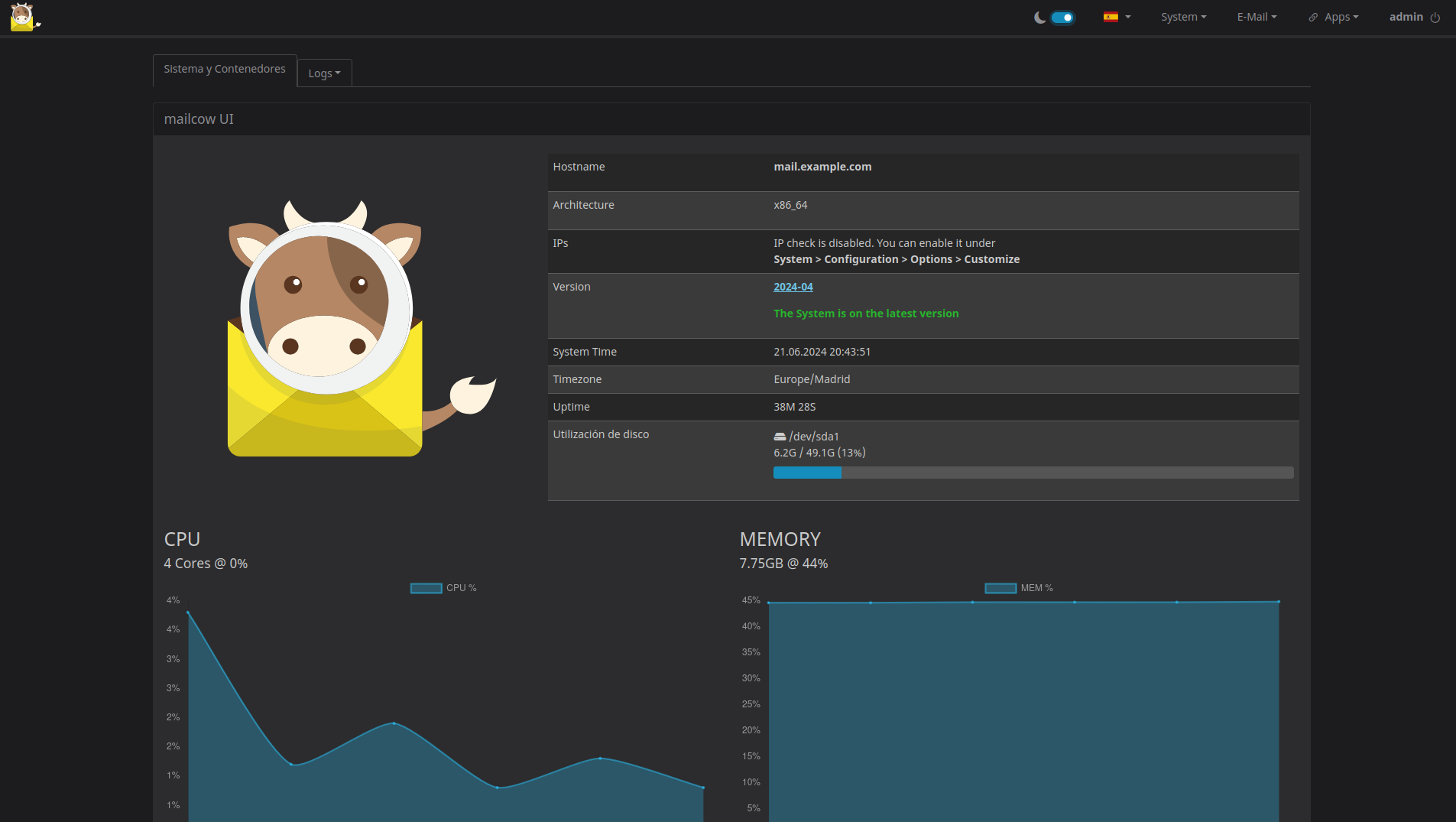Toggle the dark mode switch
1456x822 pixels.
(x=1062, y=18)
